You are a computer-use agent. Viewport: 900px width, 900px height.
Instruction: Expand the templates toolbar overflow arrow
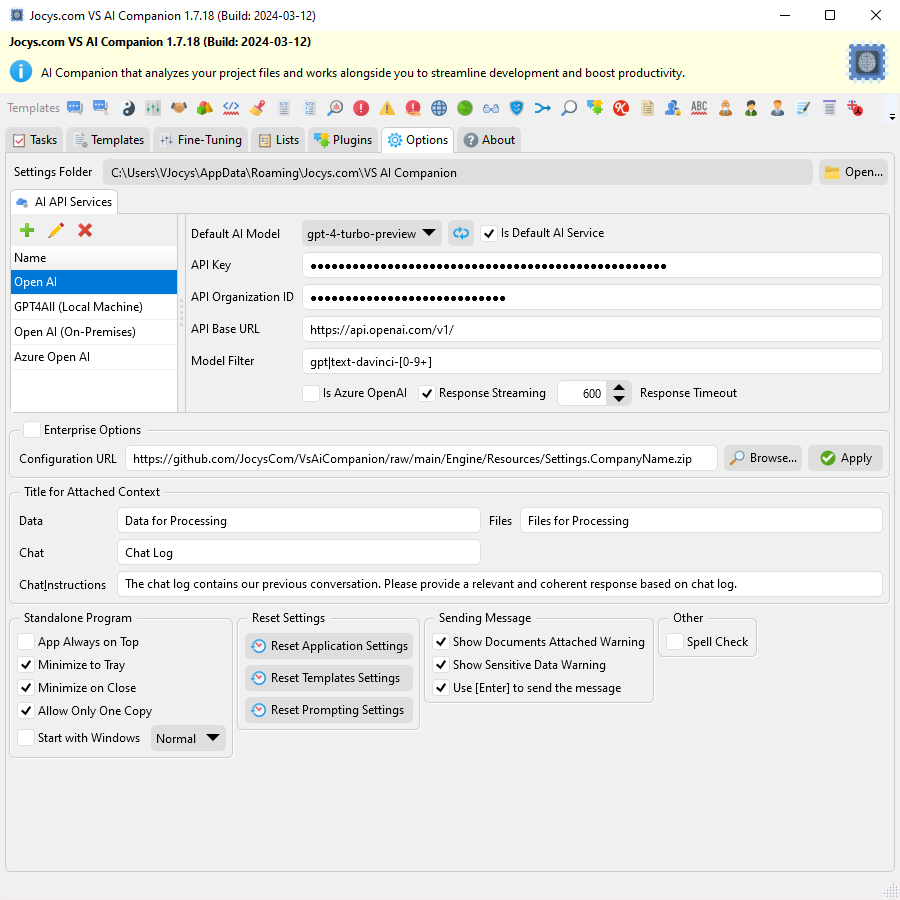point(892,117)
